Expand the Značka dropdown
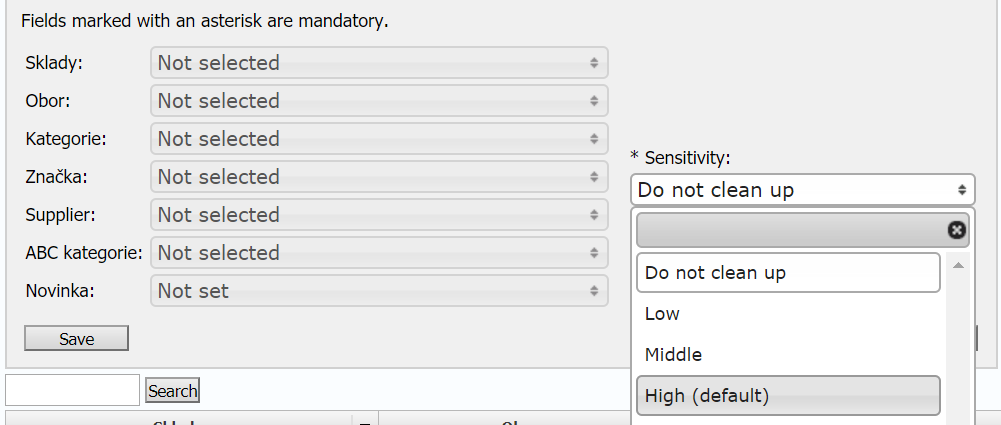Viewport: 1001px width, 425px height. (379, 177)
